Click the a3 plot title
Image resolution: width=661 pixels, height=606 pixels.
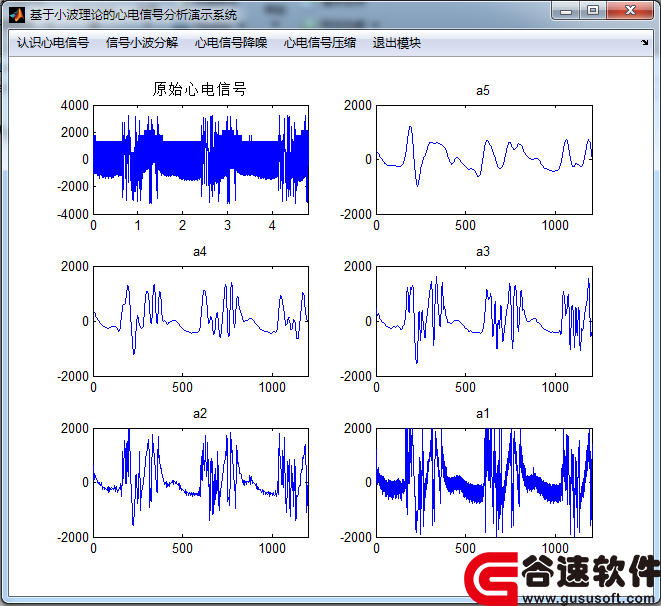click(483, 252)
